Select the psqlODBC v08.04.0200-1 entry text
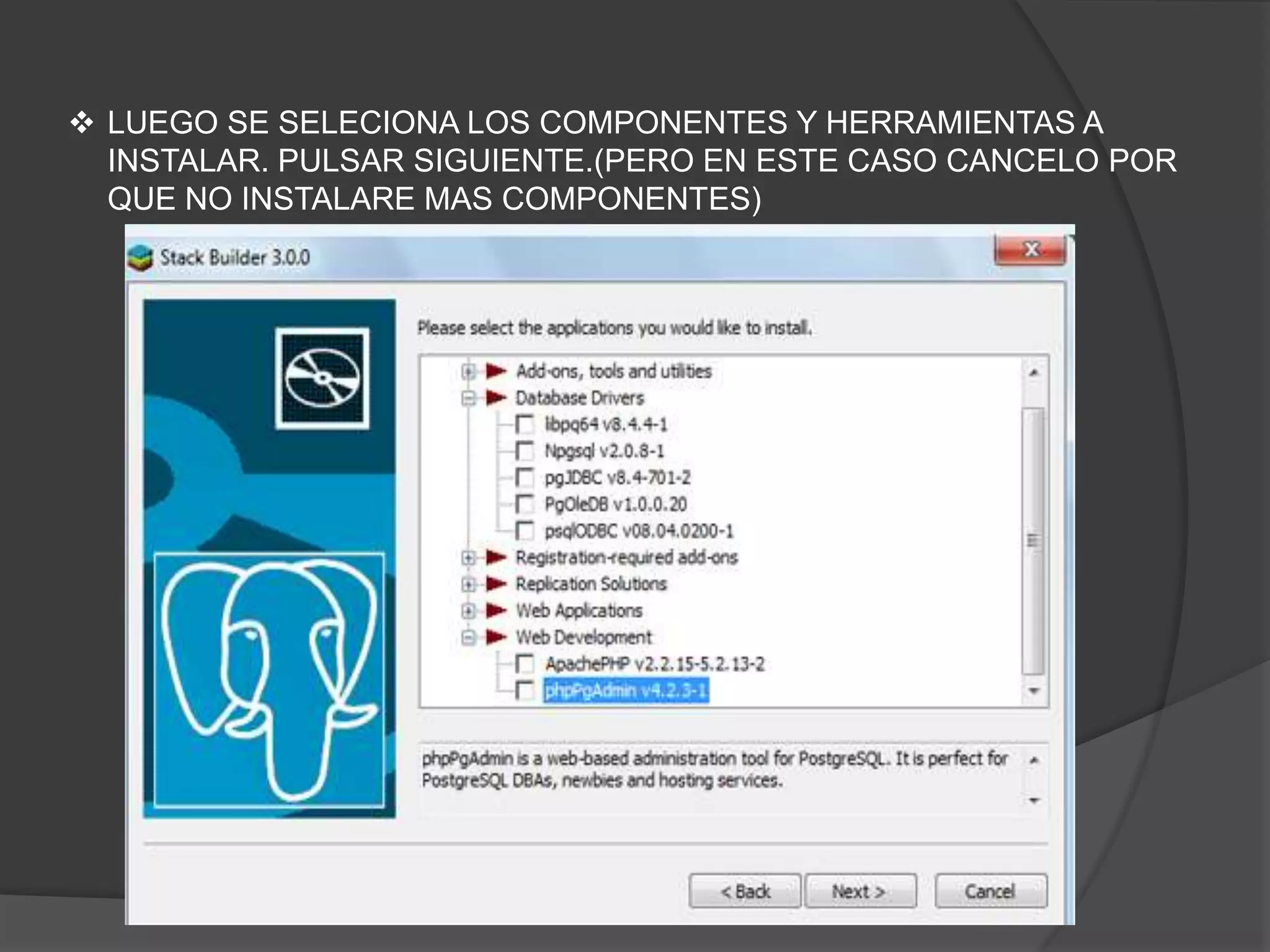Screen dimensions: 1270x952 click(639, 531)
